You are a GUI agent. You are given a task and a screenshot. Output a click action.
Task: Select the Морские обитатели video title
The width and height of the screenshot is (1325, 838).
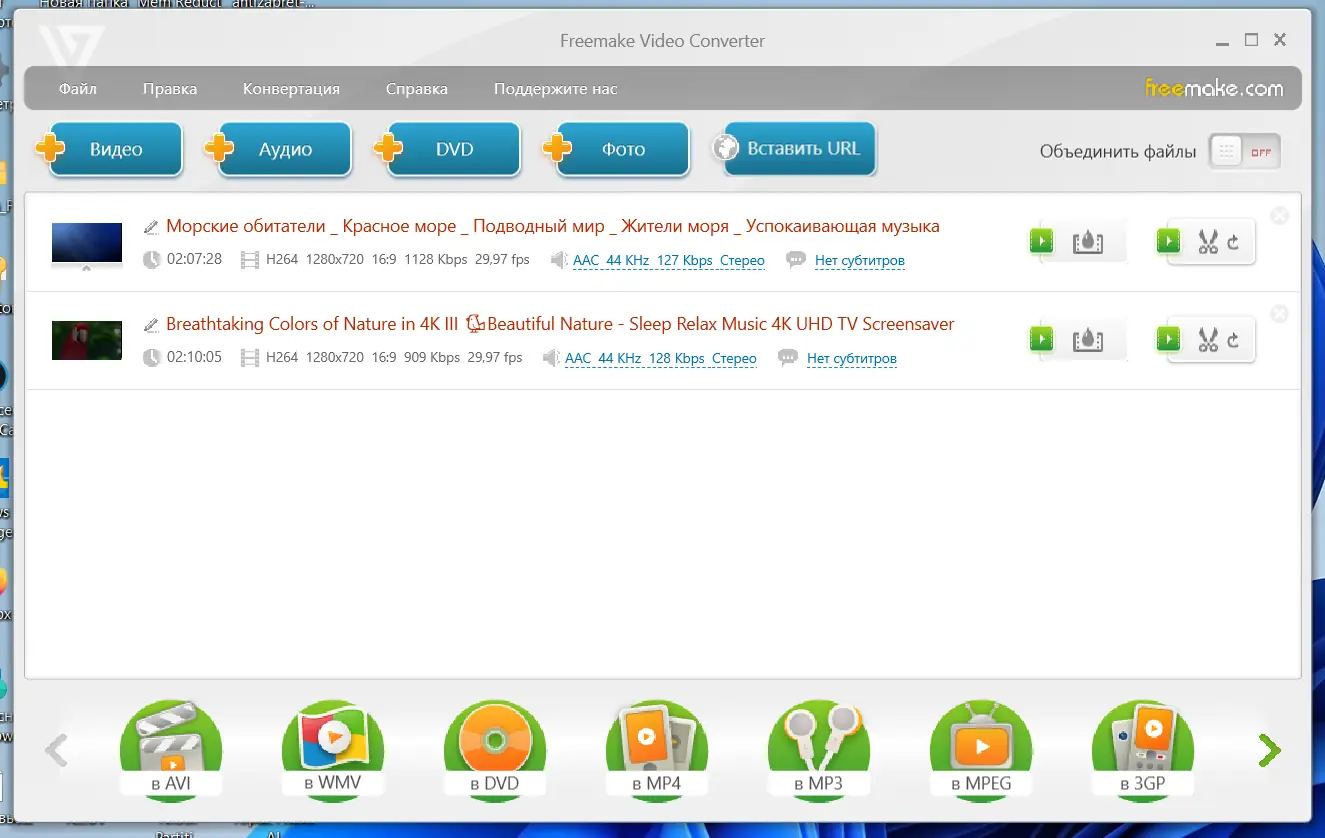pyautogui.click(x=553, y=227)
